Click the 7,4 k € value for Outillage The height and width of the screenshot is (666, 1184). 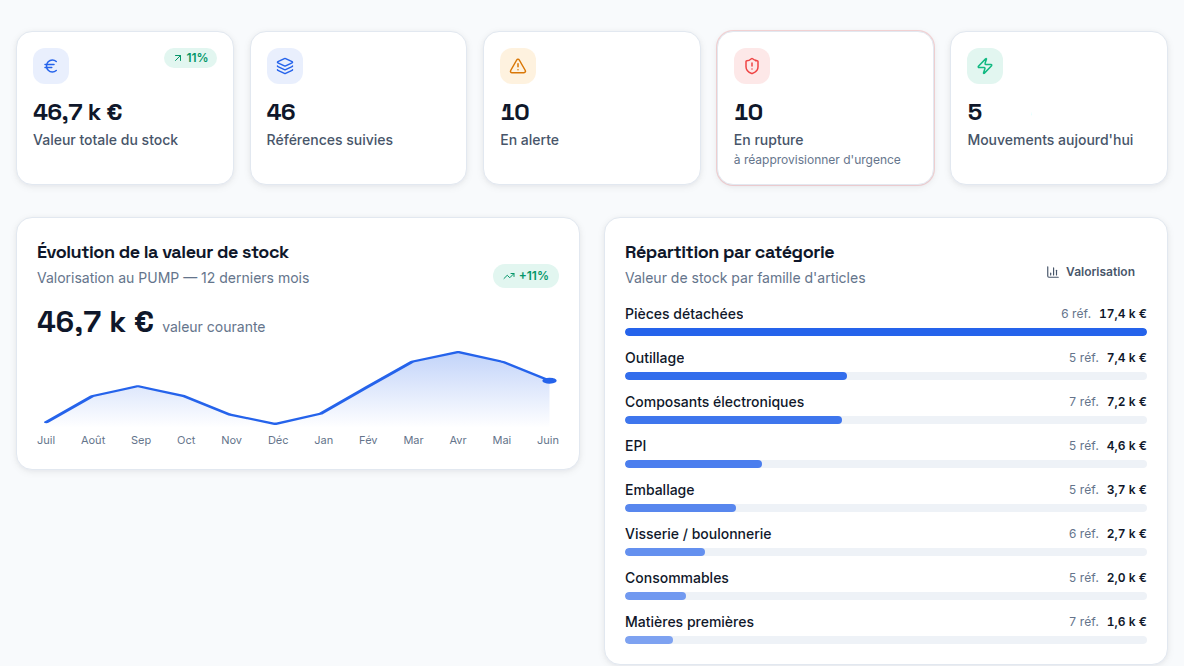click(x=1127, y=358)
